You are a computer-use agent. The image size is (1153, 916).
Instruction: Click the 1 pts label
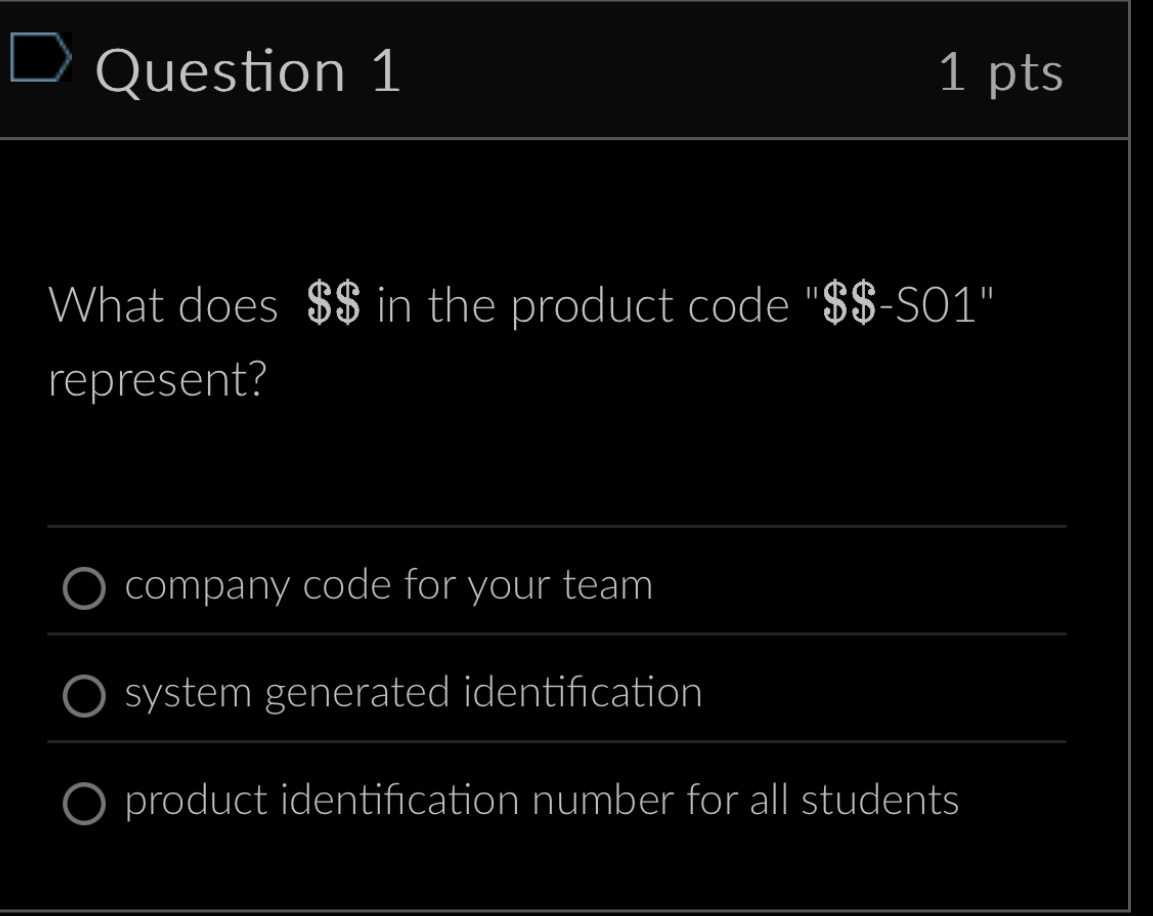[x=1000, y=73]
